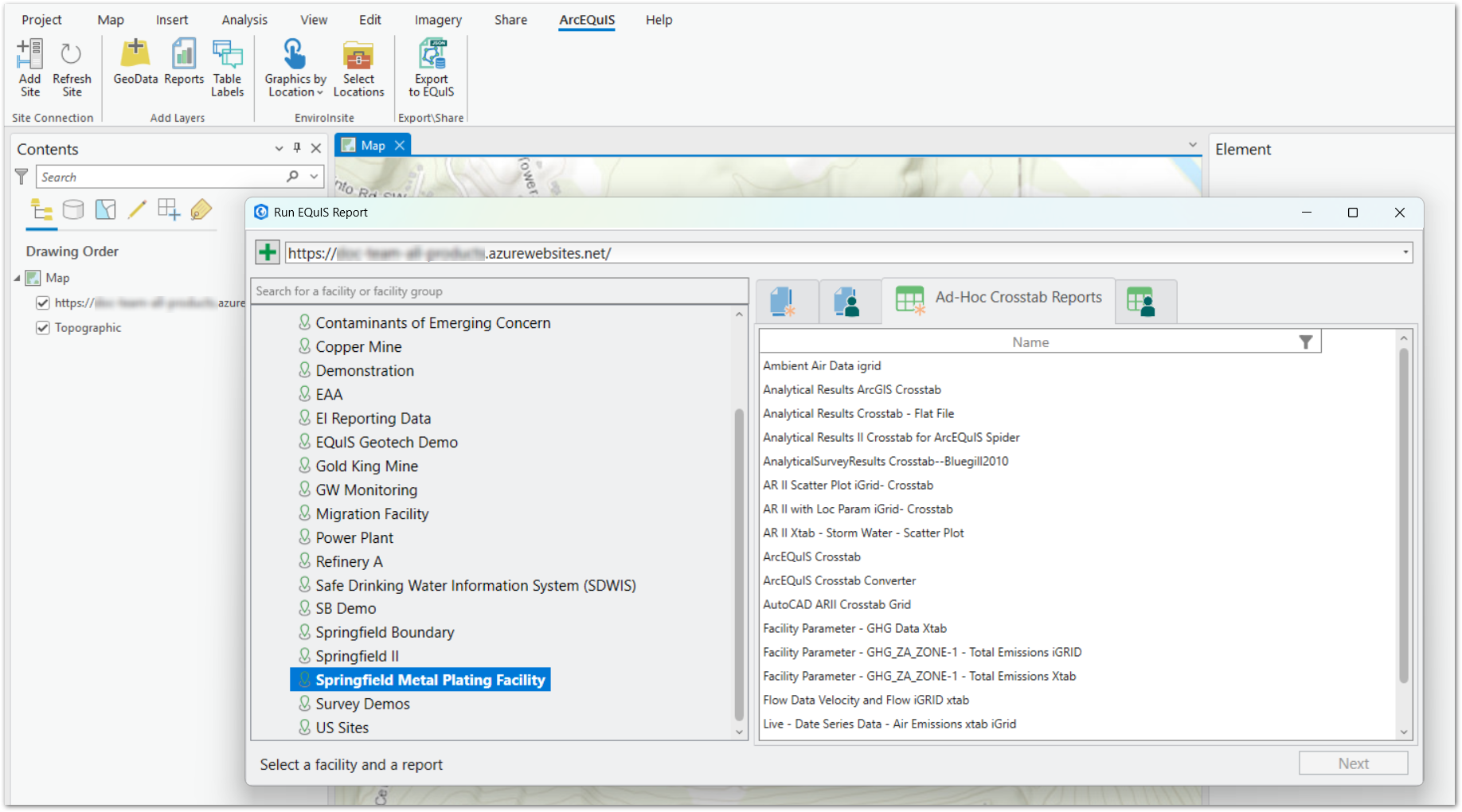Select List By Editing pencil icon
The width and height of the screenshot is (1462, 812).
click(x=137, y=210)
